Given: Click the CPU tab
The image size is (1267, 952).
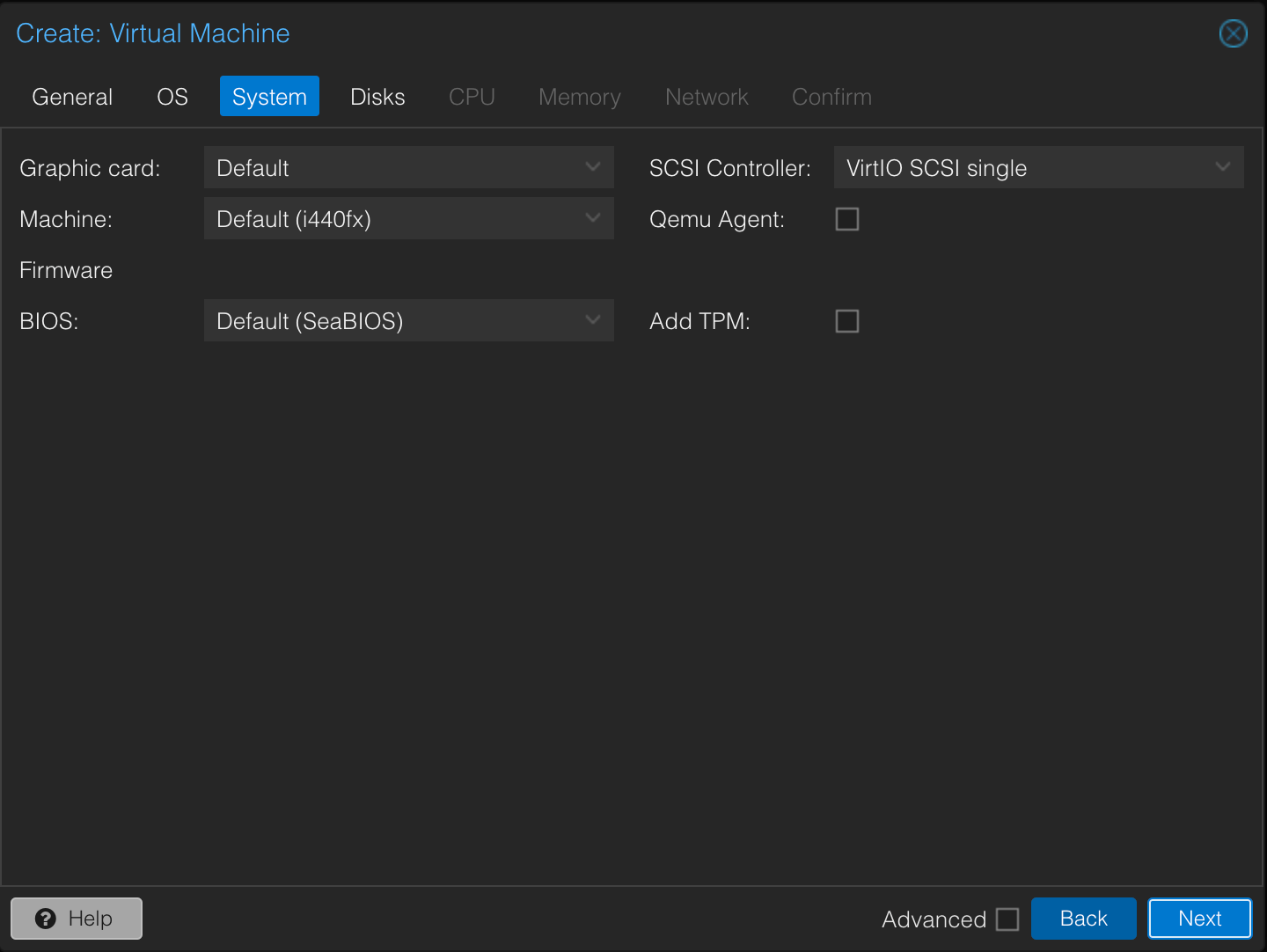Looking at the screenshot, I should pyautogui.click(x=472, y=97).
